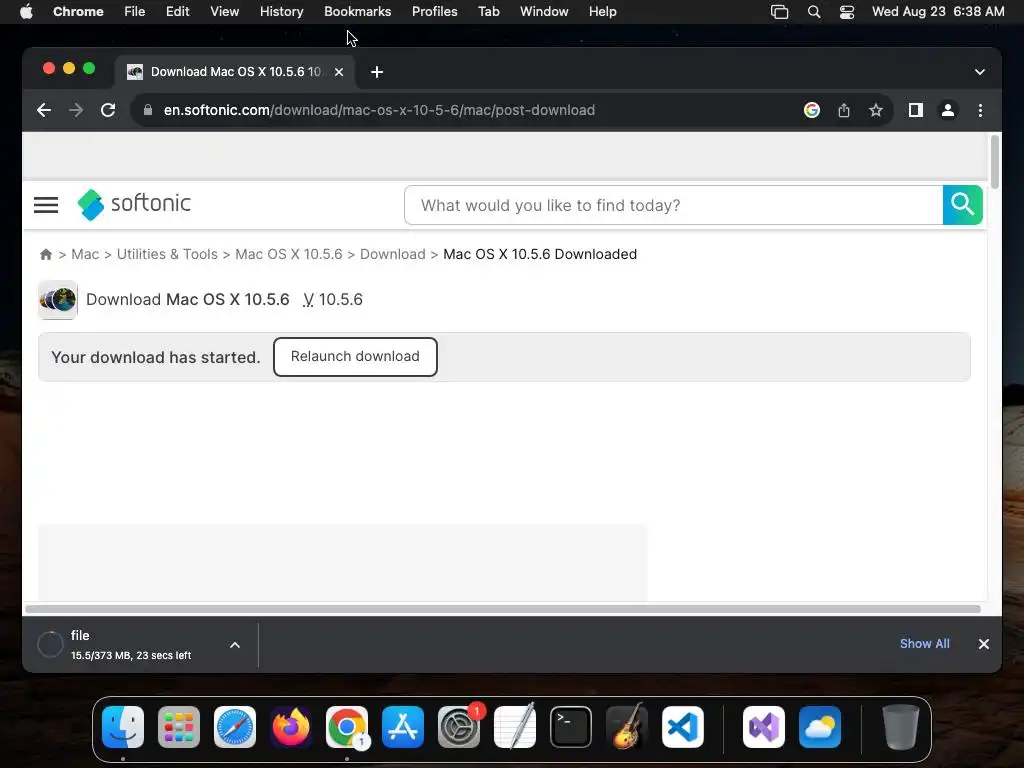Open the Chrome profile menu
The height and width of the screenshot is (768, 1024).
pos(948,110)
